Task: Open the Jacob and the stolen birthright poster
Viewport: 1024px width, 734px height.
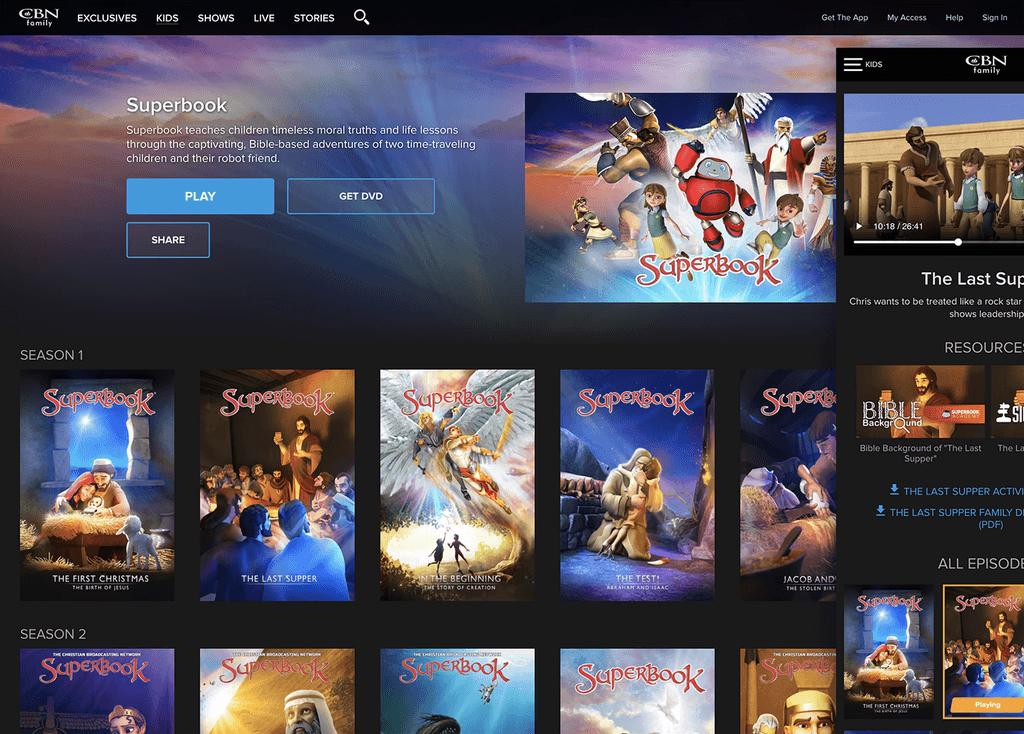Action: pos(788,485)
